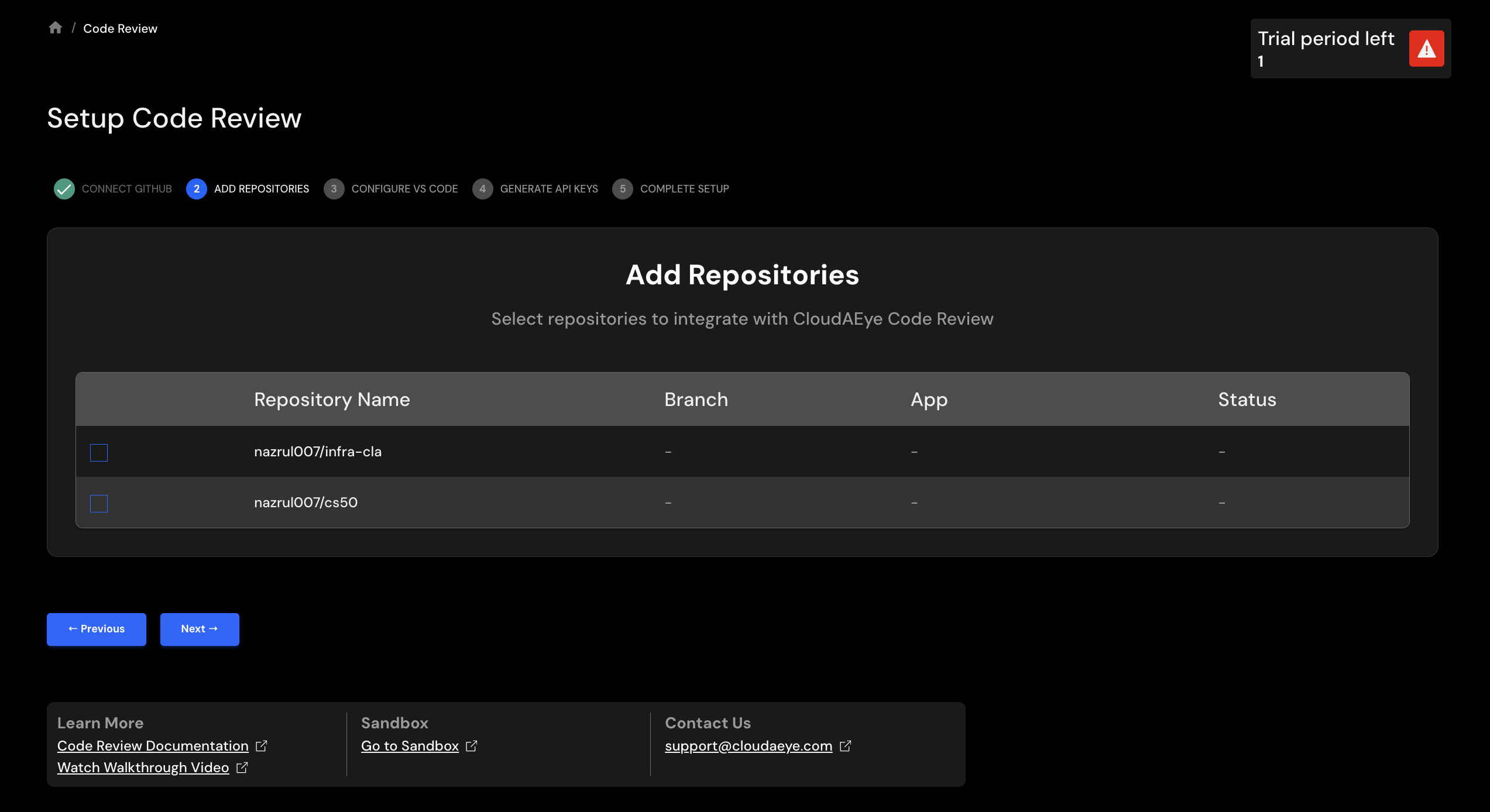Click the Branch column header
Viewport: 1490px width, 812px height.
pos(696,400)
